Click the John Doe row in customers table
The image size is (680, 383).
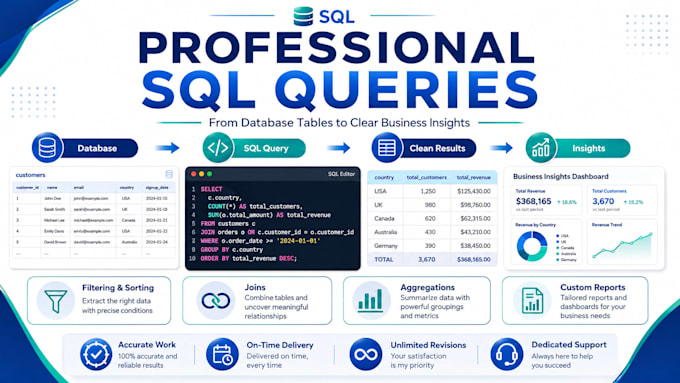pyautogui.click(x=94, y=198)
